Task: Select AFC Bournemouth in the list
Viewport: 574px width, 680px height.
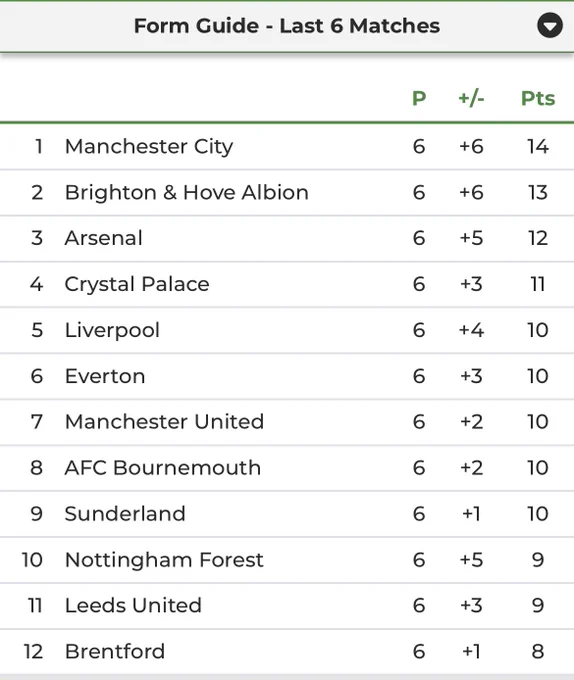Action: (x=163, y=468)
